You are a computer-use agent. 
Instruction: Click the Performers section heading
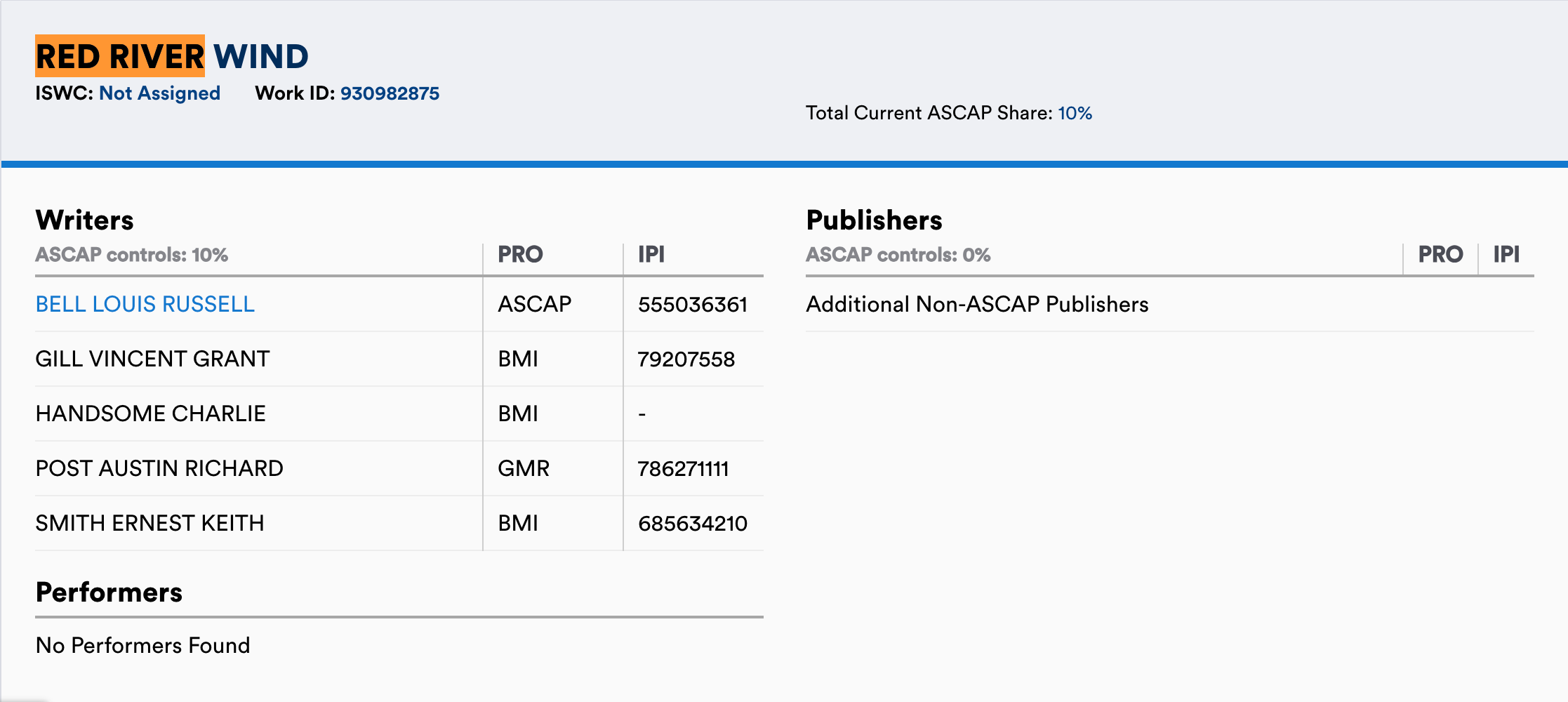coord(109,592)
